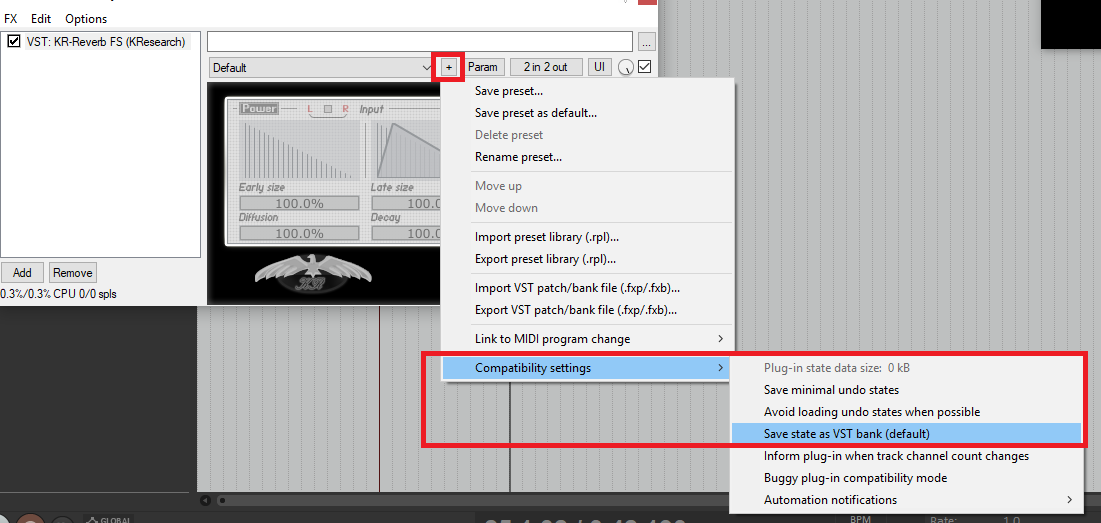This screenshot has height=523, width=1101.
Task: Click the comment input field above presets
Action: (x=420, y=41)
